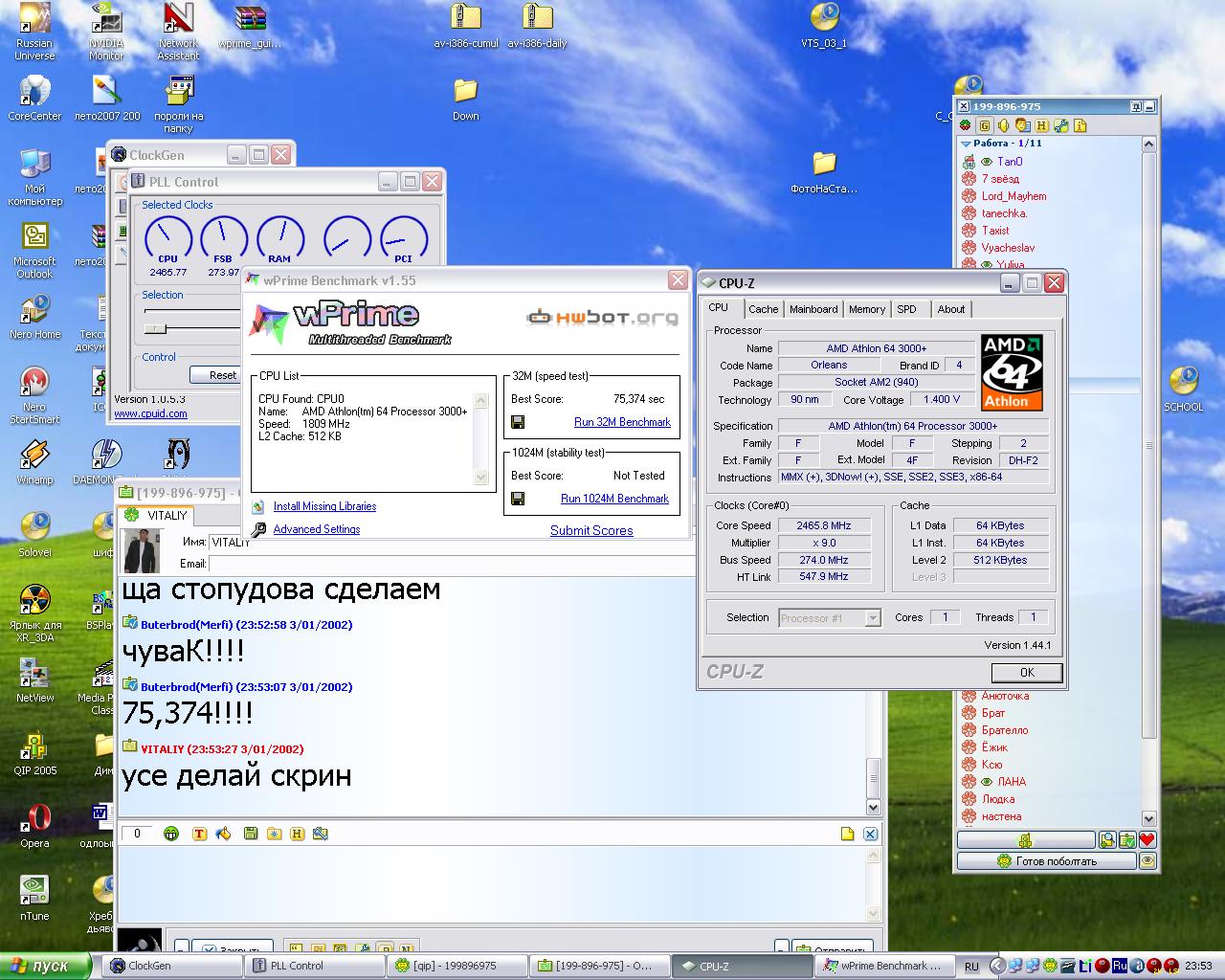This screenshot has height=980, width=1225.
Task: Open the nTune desktop shortcut
Action: [35, 899]
